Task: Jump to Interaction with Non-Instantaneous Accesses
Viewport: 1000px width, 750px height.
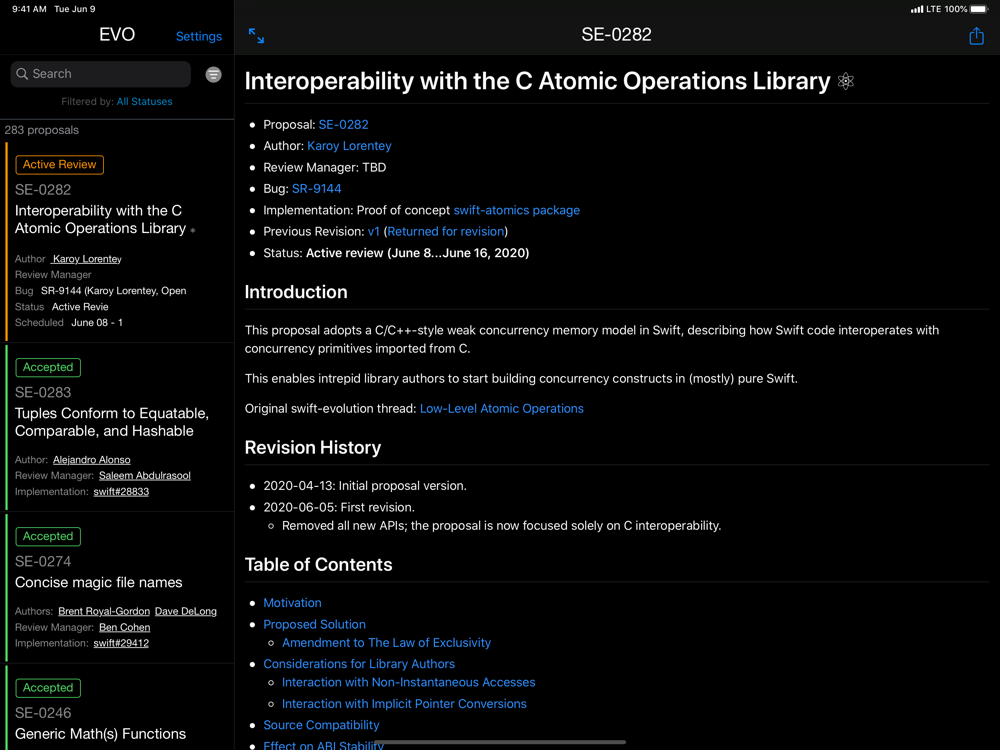Action: pyautogui.click(x=408, y=682)
